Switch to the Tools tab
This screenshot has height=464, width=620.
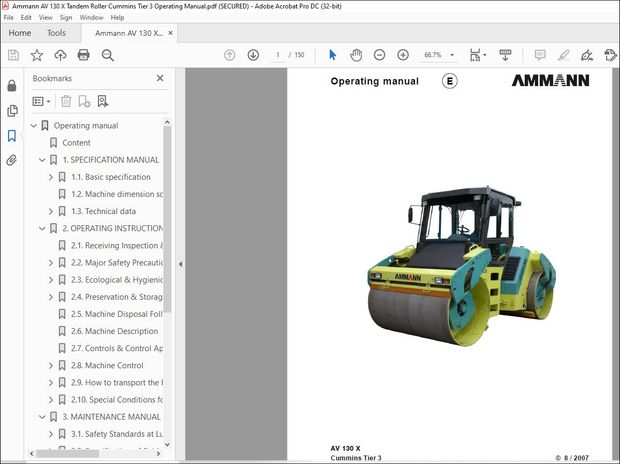[57, 33]
